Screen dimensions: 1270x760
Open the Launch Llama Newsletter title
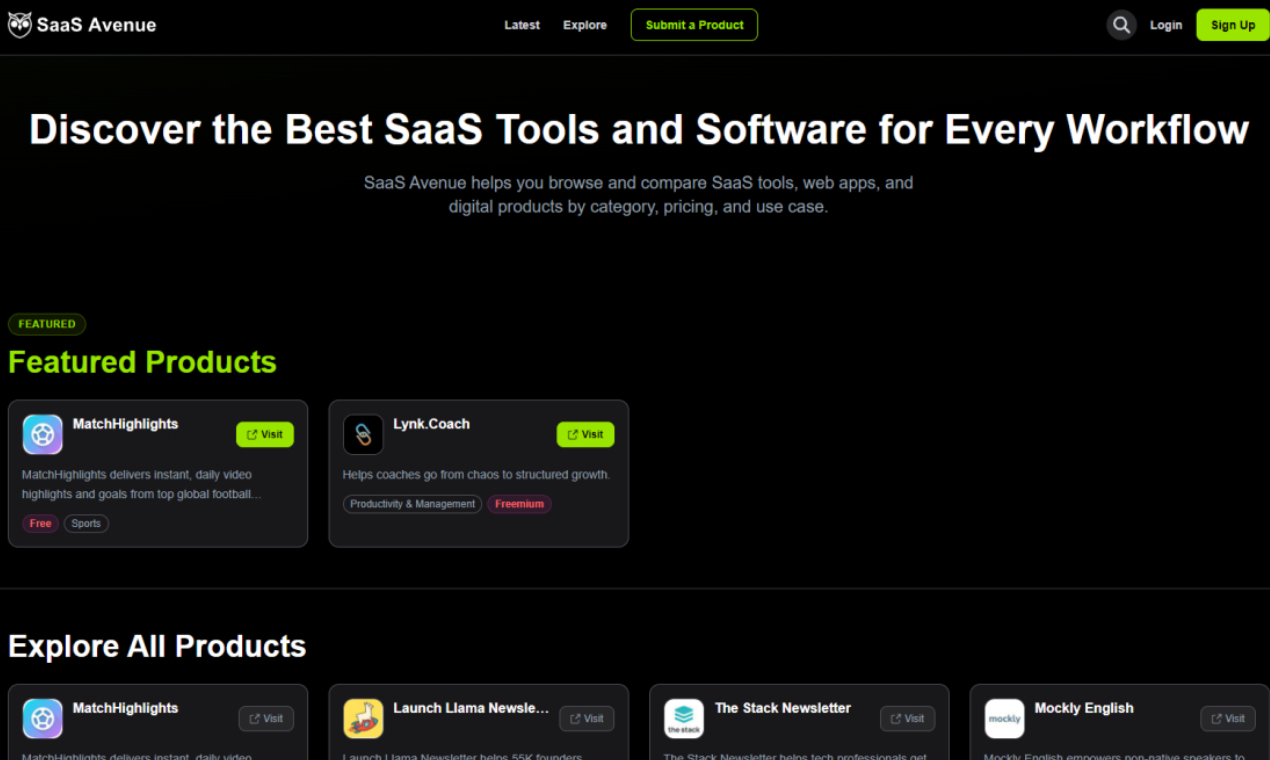471,708
